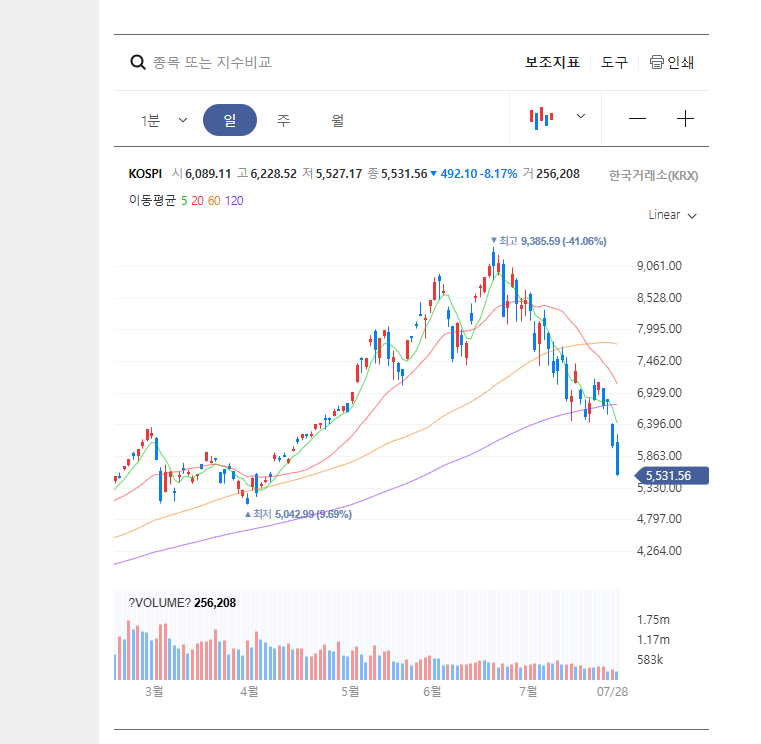Switch to the 주 weekly tab
The image size is (761, 744).
point(283,120)
